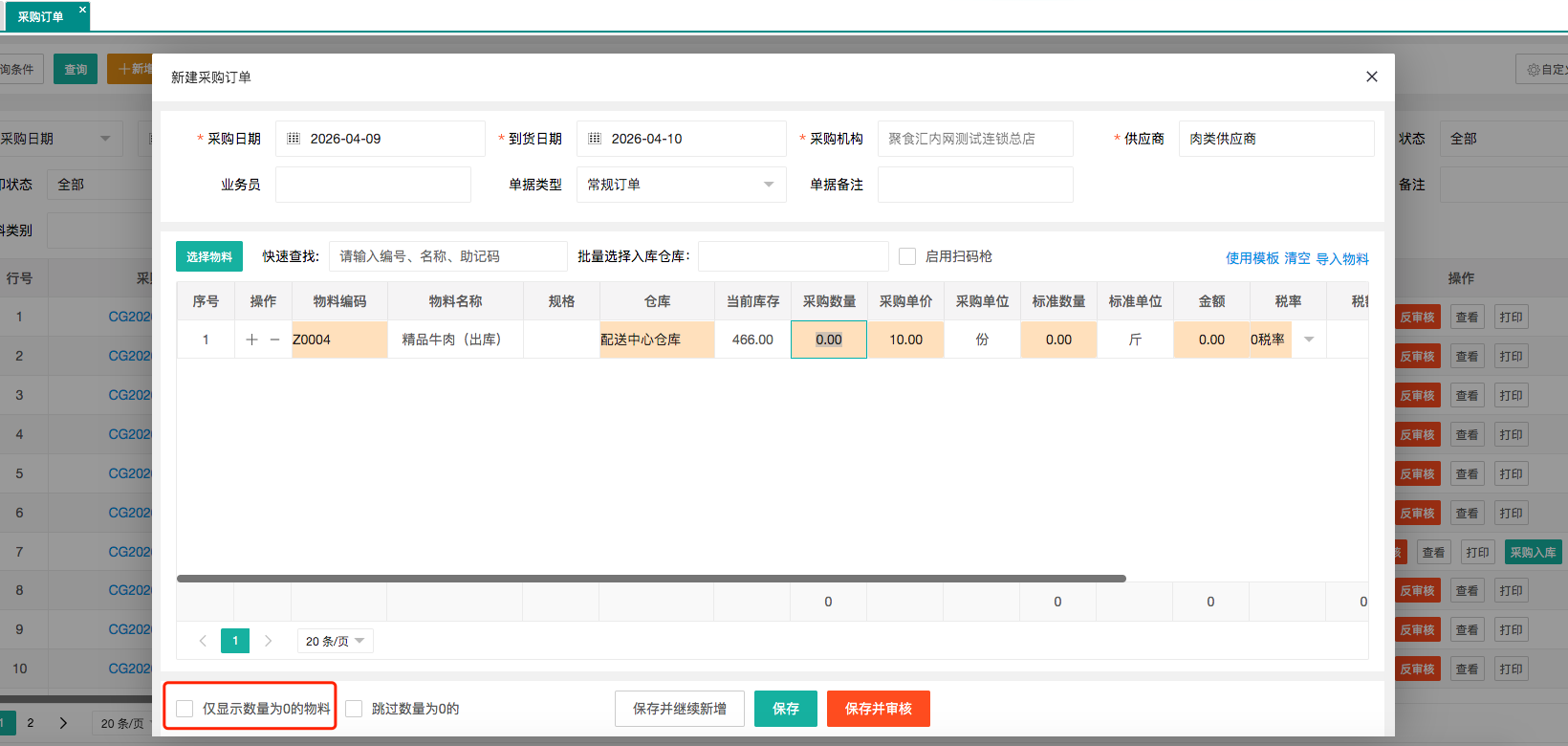
Task: Open the 税率 dropdown arrow in row 1
Action: tap(1309, 340)
